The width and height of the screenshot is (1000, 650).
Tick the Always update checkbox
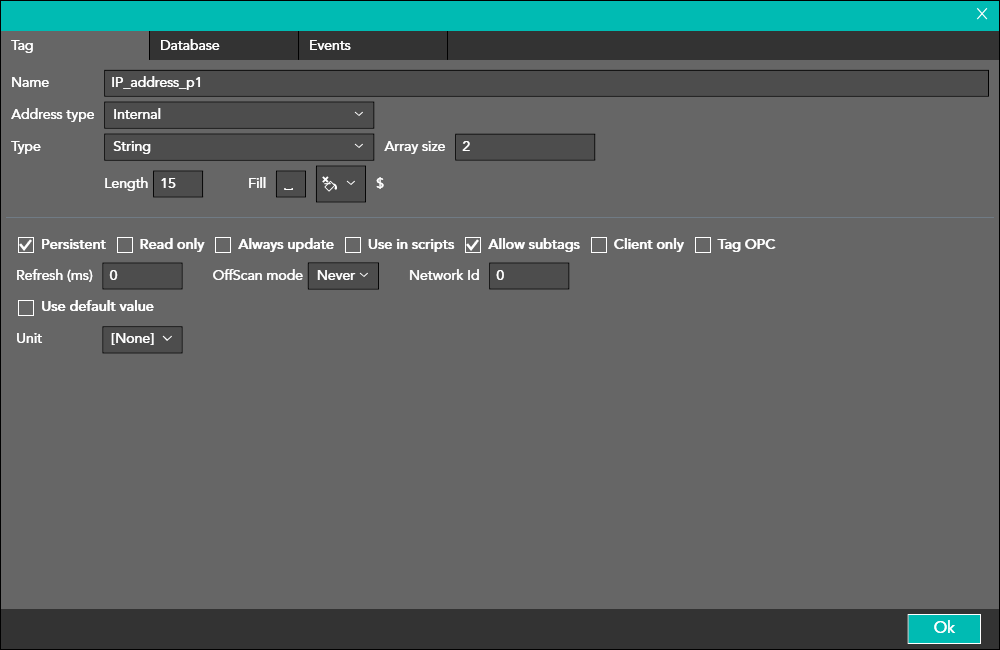coord(223,245)
